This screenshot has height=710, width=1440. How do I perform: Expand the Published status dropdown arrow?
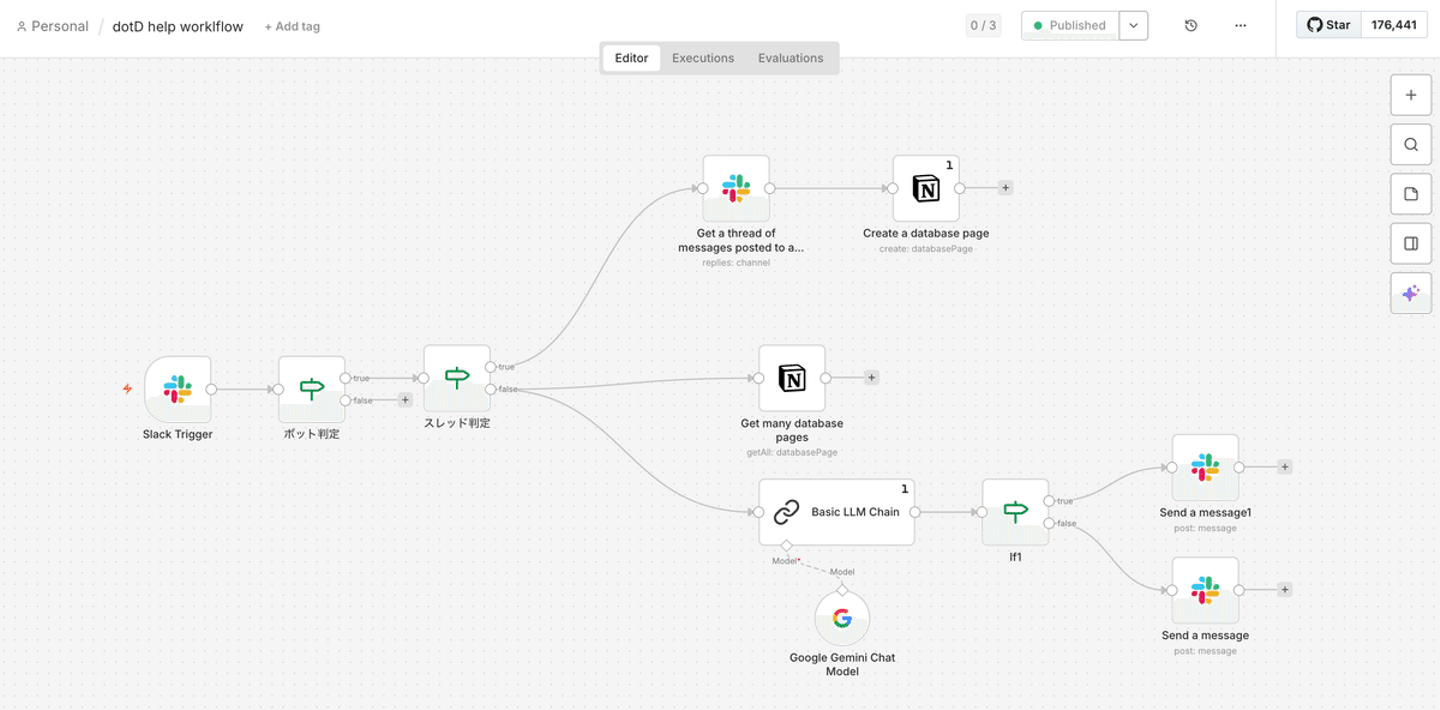(1133, 26)
